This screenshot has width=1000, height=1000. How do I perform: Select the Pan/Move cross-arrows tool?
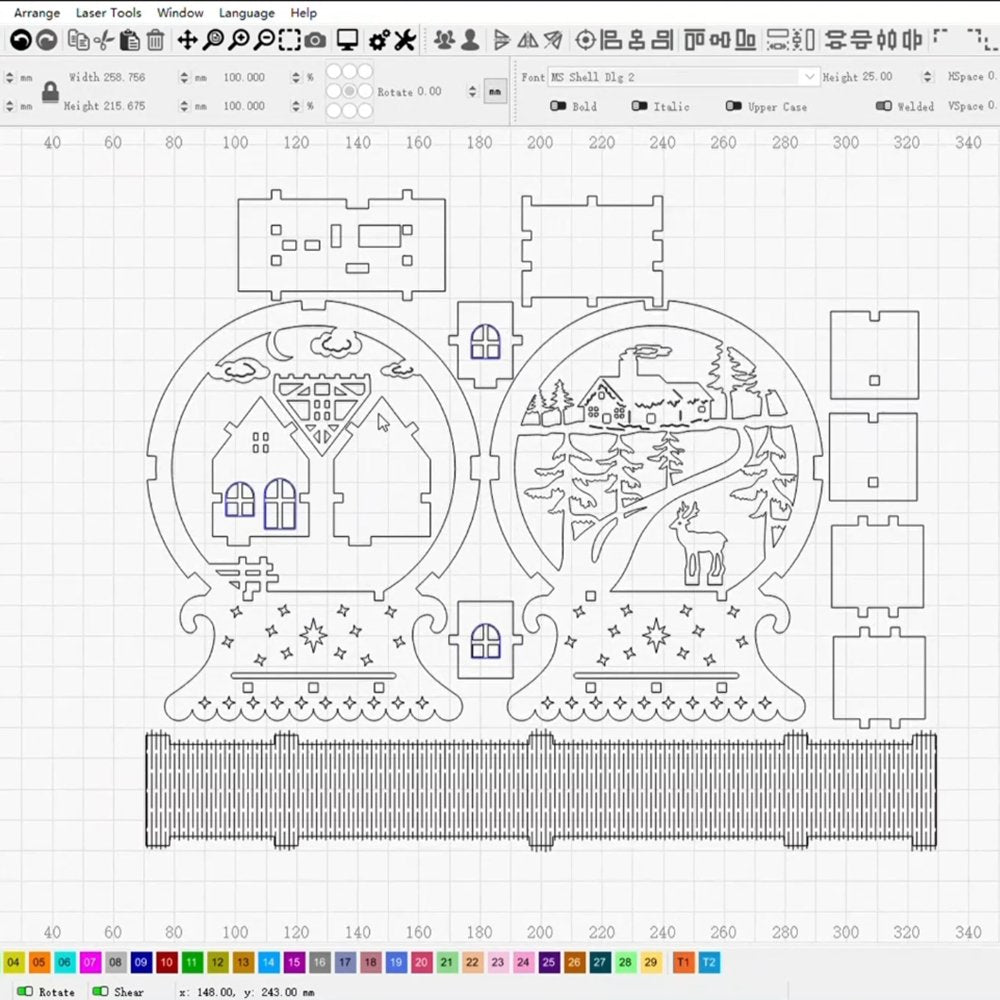click(187, 40)
